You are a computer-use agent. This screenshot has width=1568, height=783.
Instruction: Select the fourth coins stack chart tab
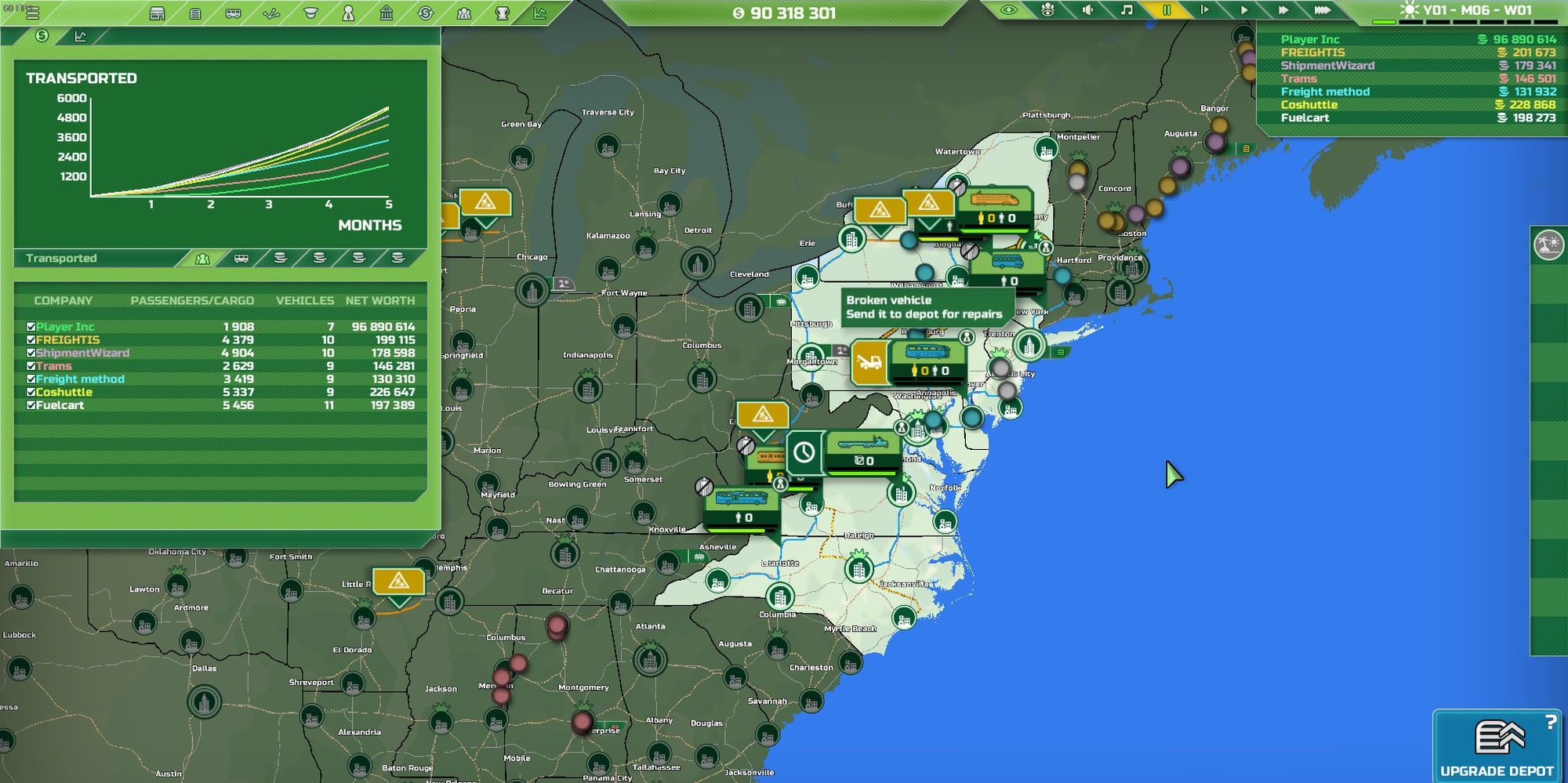[x=398, y=258]
